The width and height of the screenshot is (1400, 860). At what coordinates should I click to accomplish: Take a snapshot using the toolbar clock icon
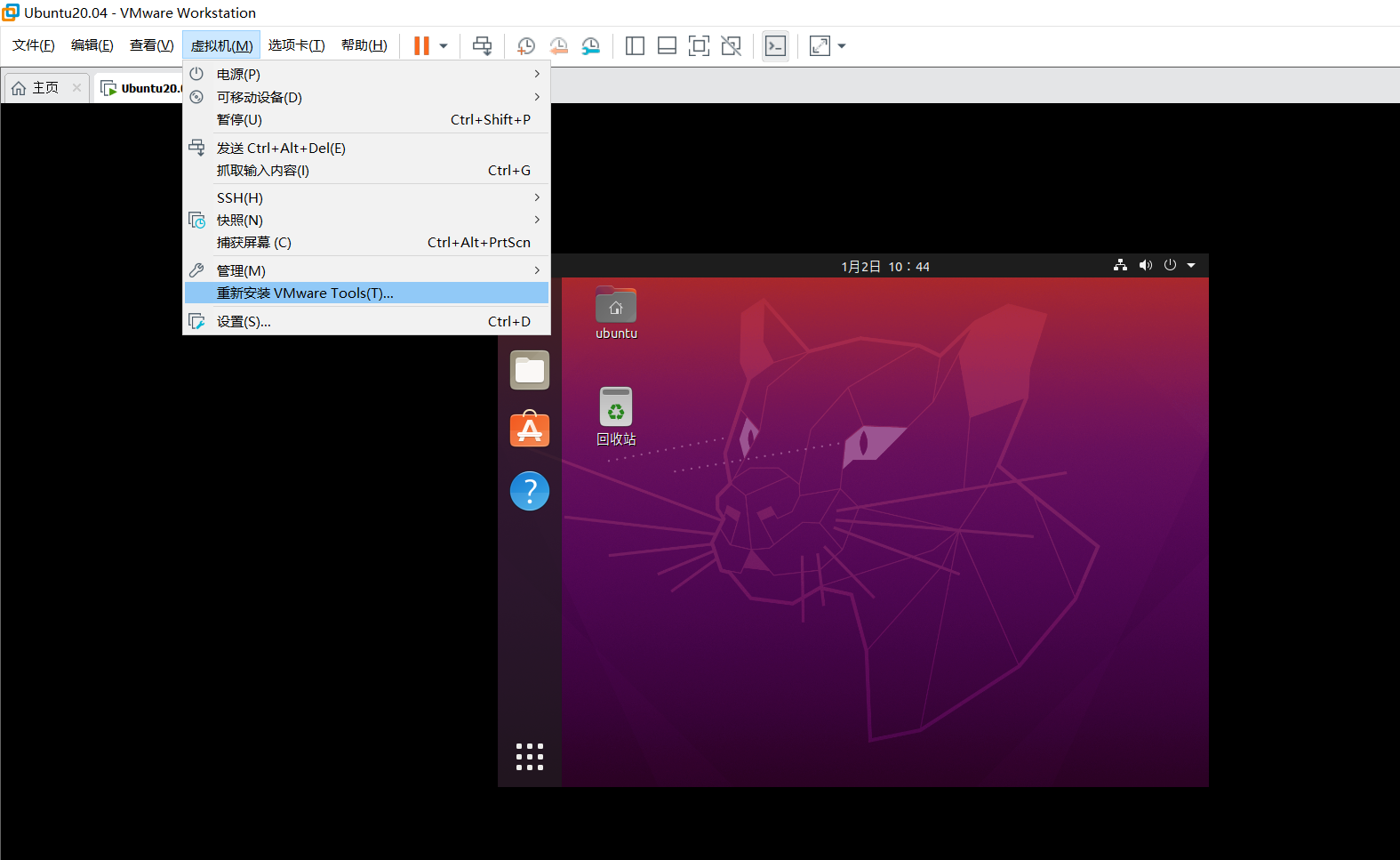tap(526, 46)
